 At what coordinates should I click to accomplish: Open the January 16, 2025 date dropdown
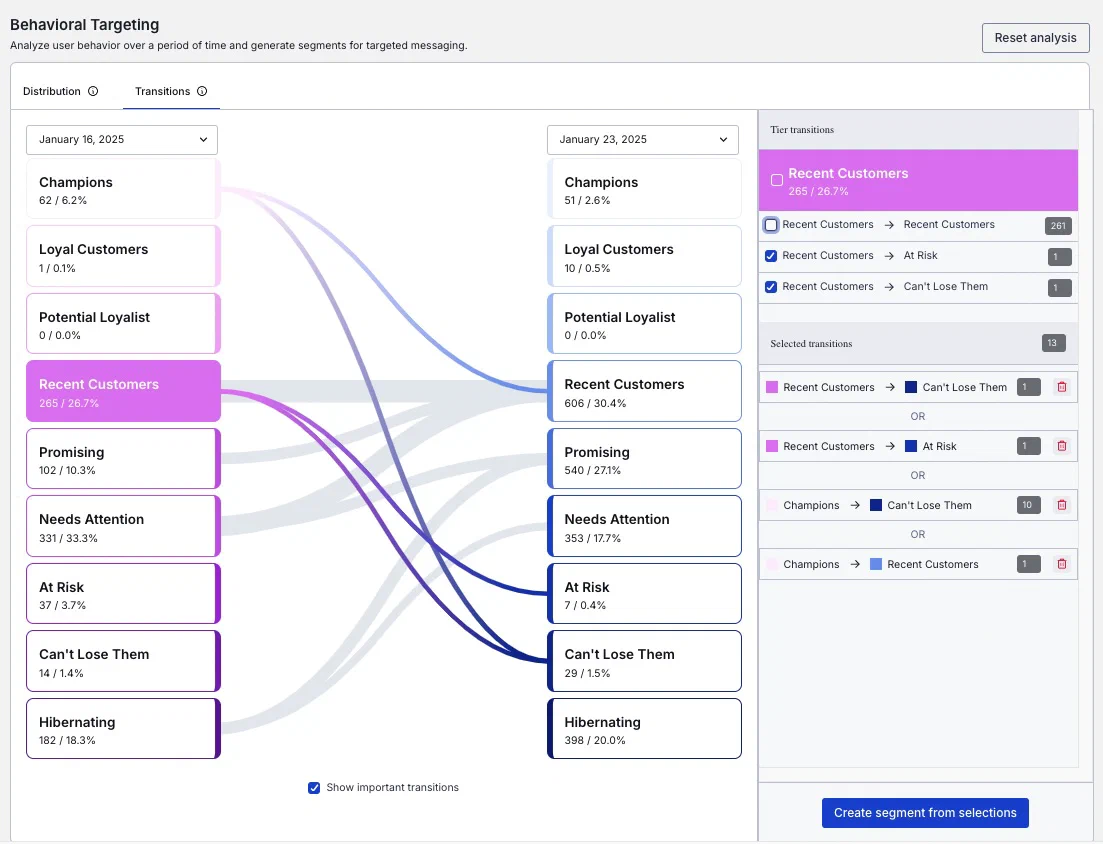pos(121,140)
